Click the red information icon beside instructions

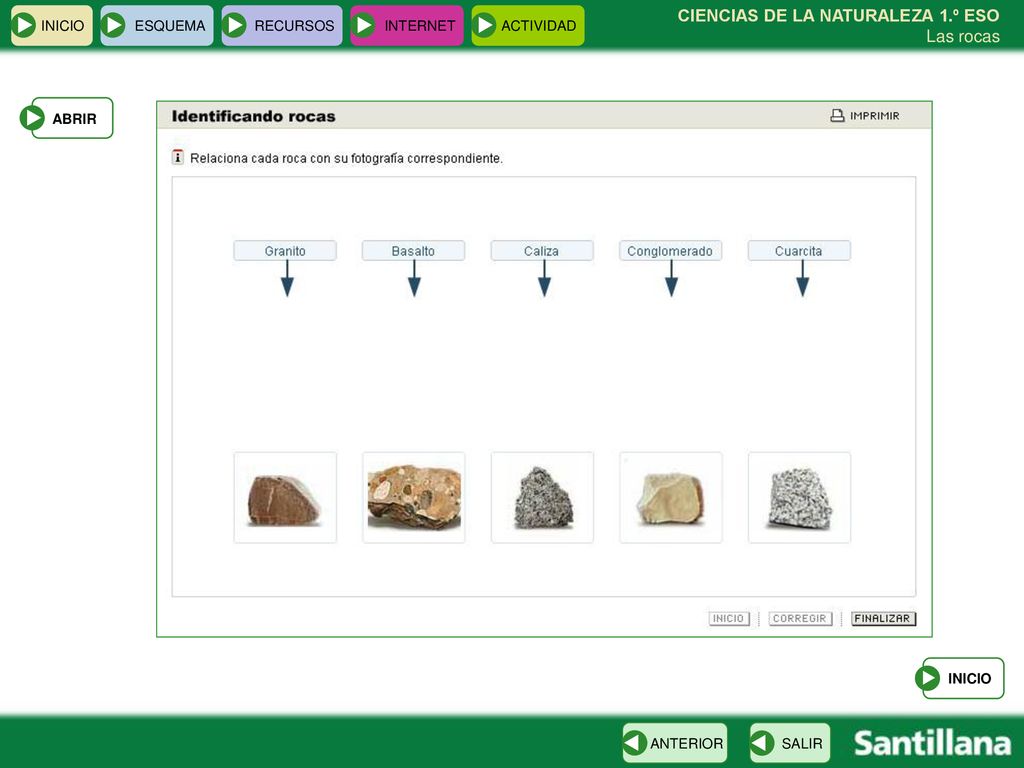[178, 157]
